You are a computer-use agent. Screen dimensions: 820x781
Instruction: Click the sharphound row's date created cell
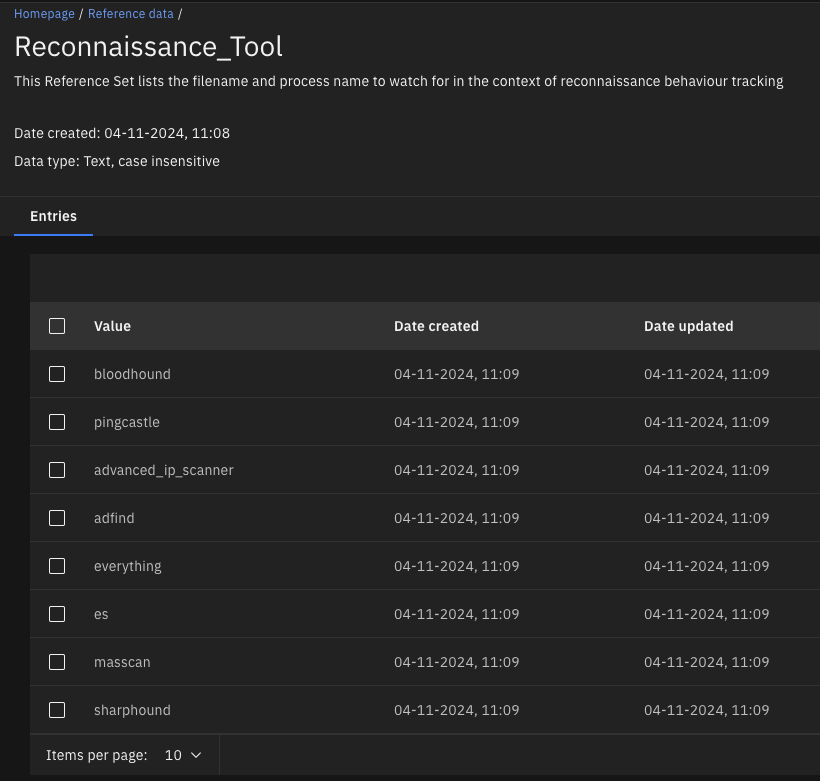(456, 709)
